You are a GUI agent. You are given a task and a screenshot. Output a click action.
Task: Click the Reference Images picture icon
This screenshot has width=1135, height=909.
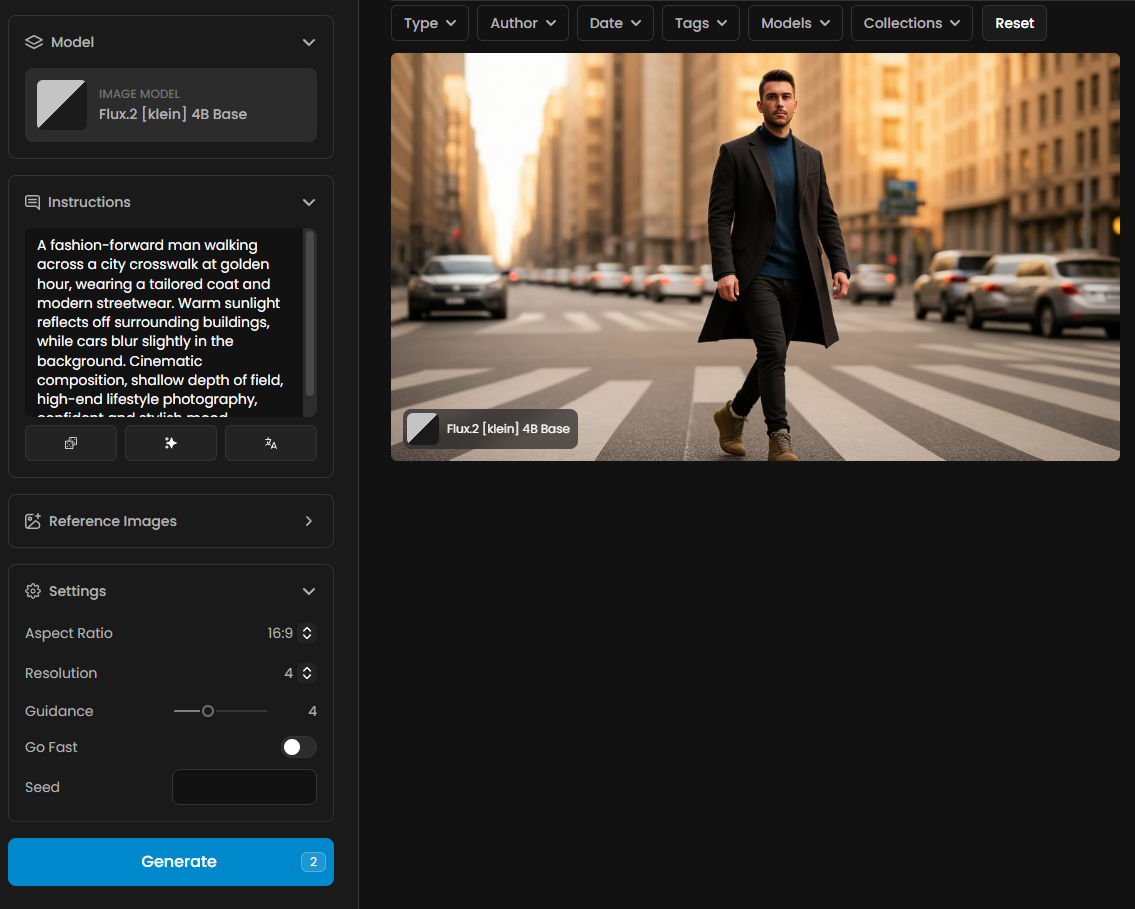click(x=33, y=521)
